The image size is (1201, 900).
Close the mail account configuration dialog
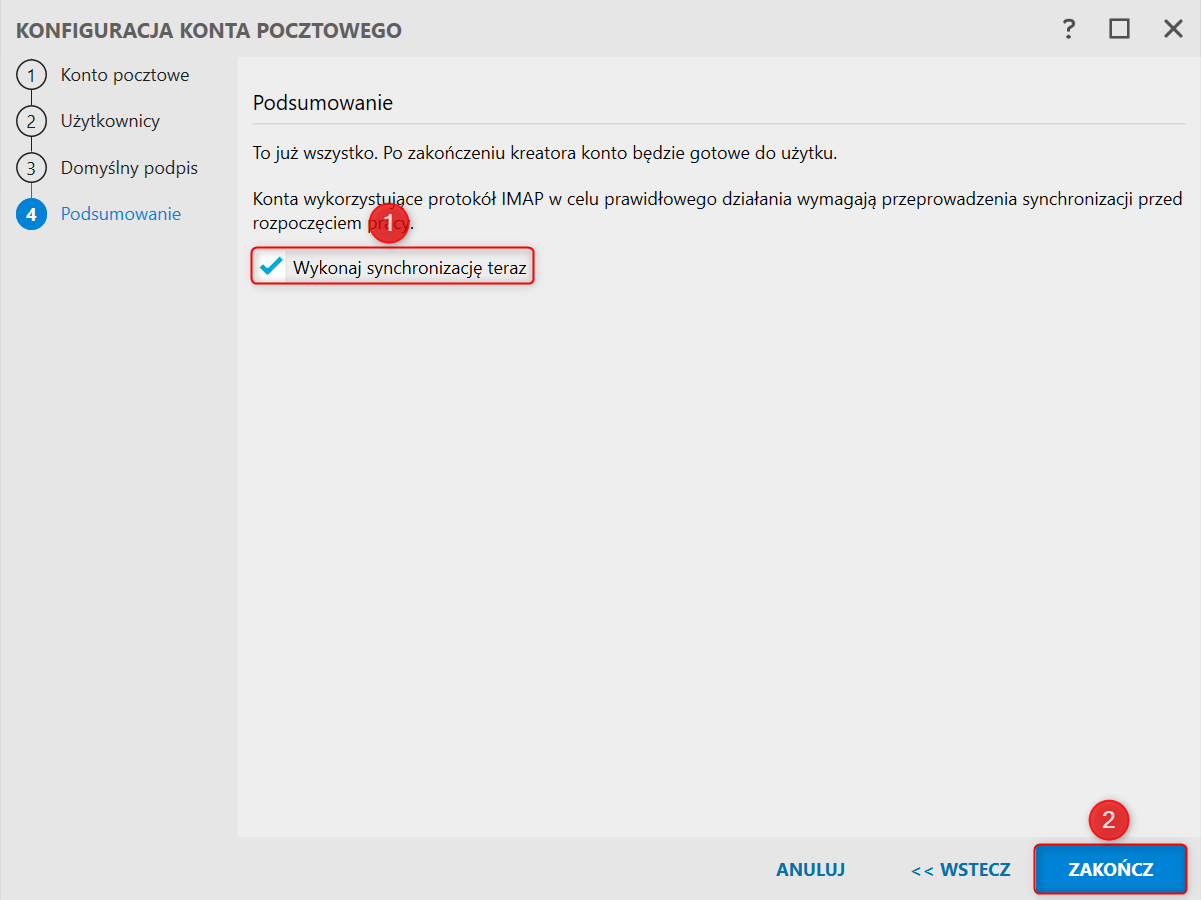[1173, 29]
